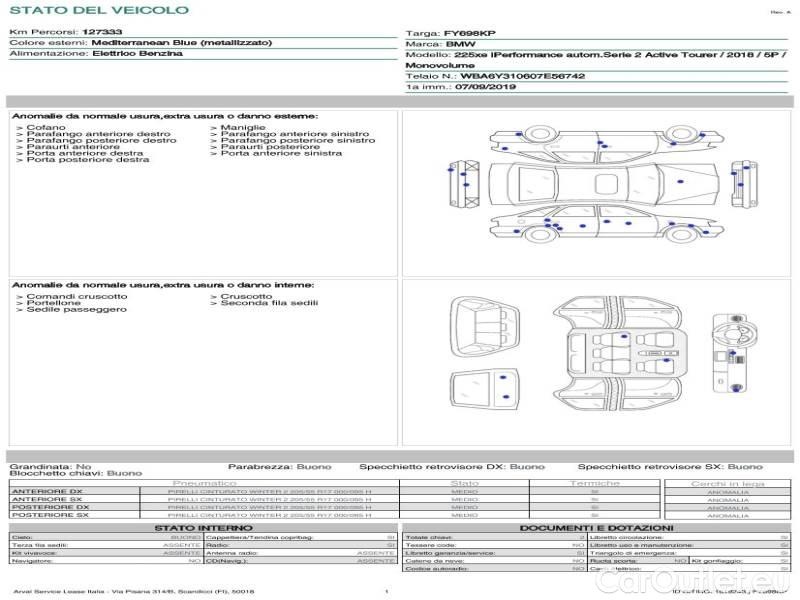800x600 pixels.
Task: Click the 'Grandinata: No' field
Action: 51,467
